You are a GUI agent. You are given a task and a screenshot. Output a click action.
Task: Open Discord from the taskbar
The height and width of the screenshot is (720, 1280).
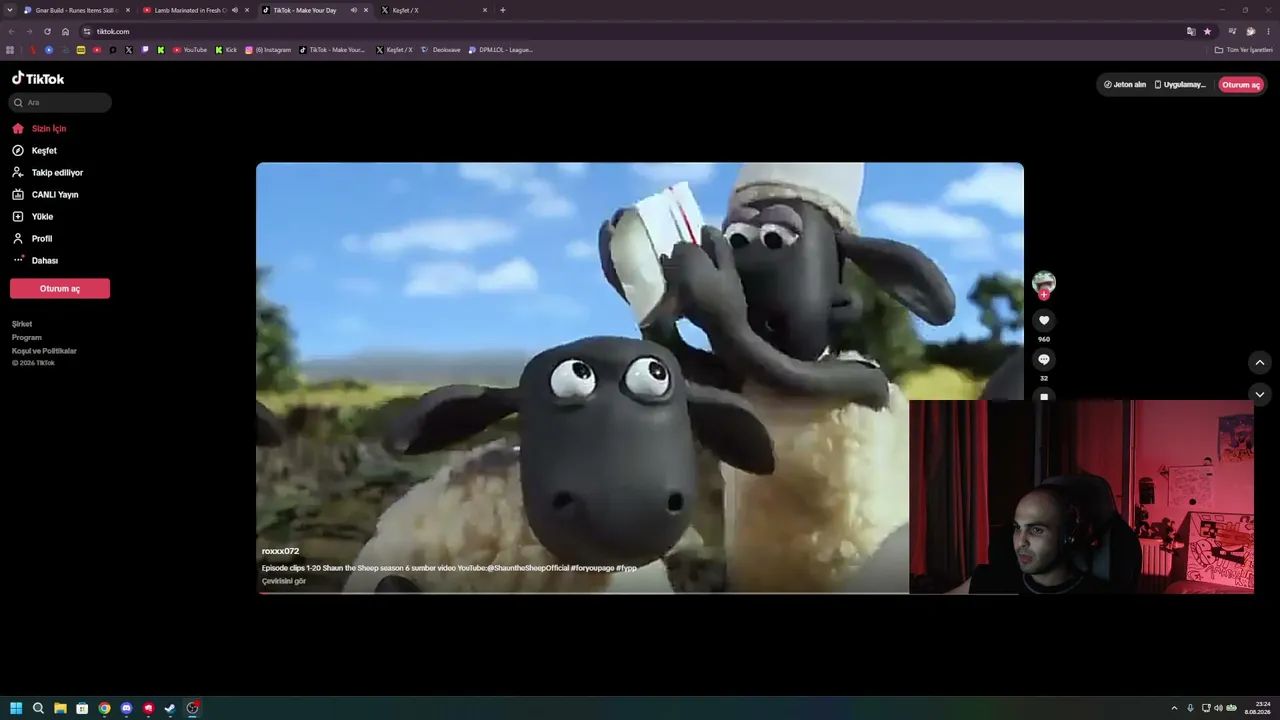click(x=126, y=708)
